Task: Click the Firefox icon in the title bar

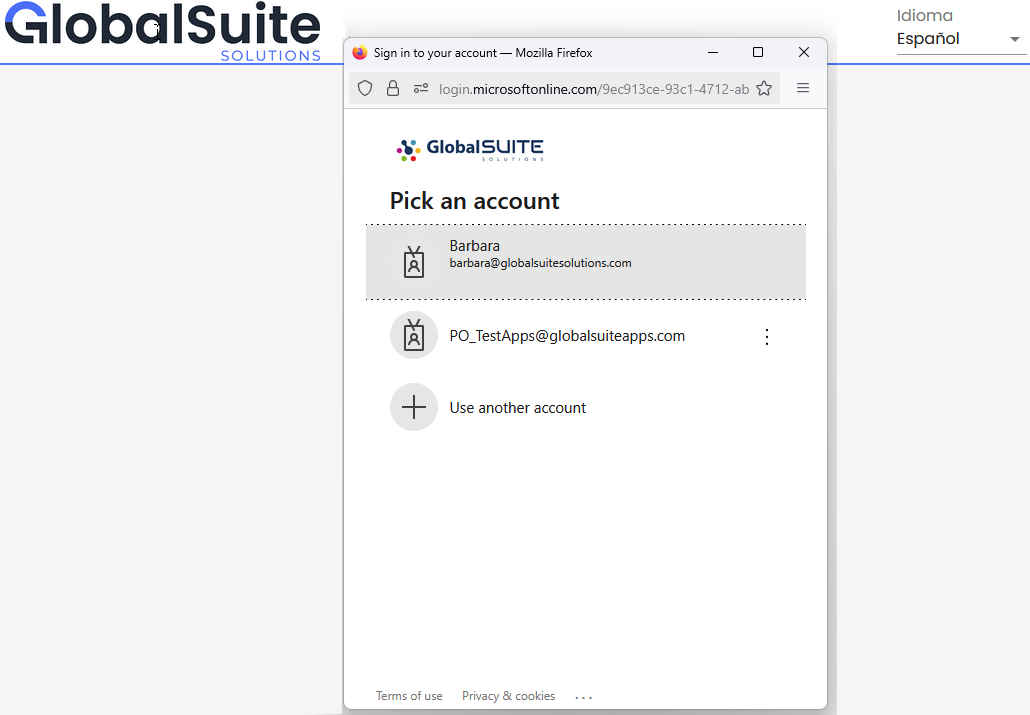Action: point(360,53)
